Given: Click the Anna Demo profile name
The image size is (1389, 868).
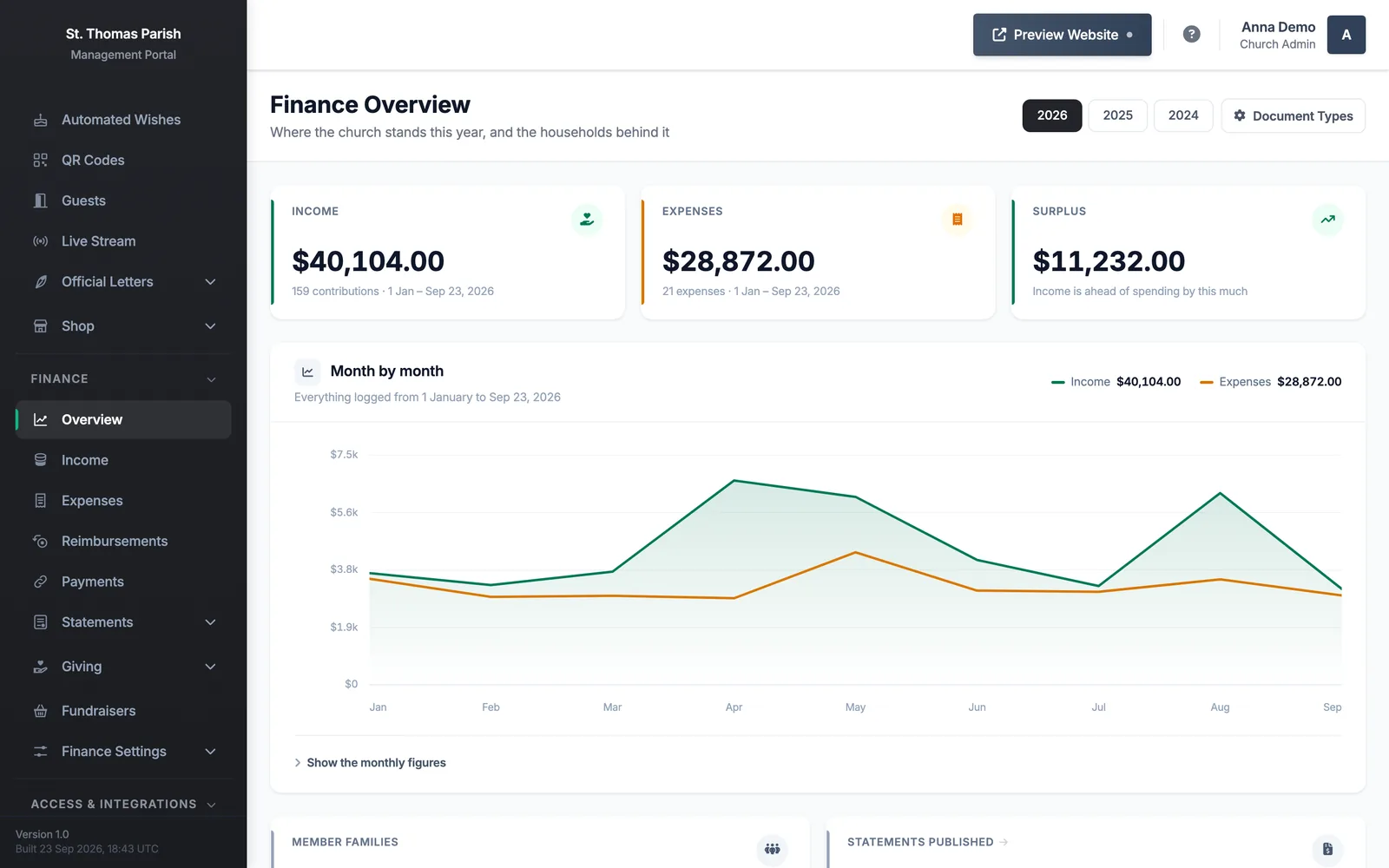Looking at the screenshot, I should [1278, 27].
